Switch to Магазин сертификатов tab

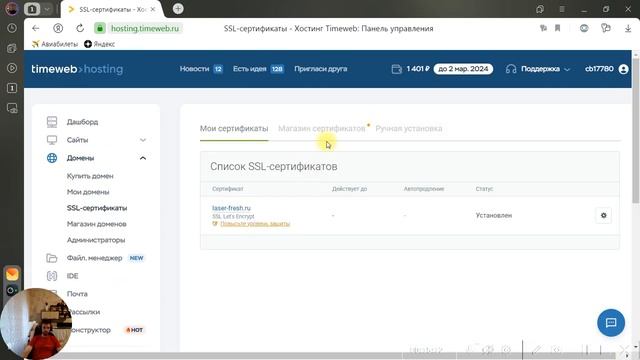click(322, 129)
